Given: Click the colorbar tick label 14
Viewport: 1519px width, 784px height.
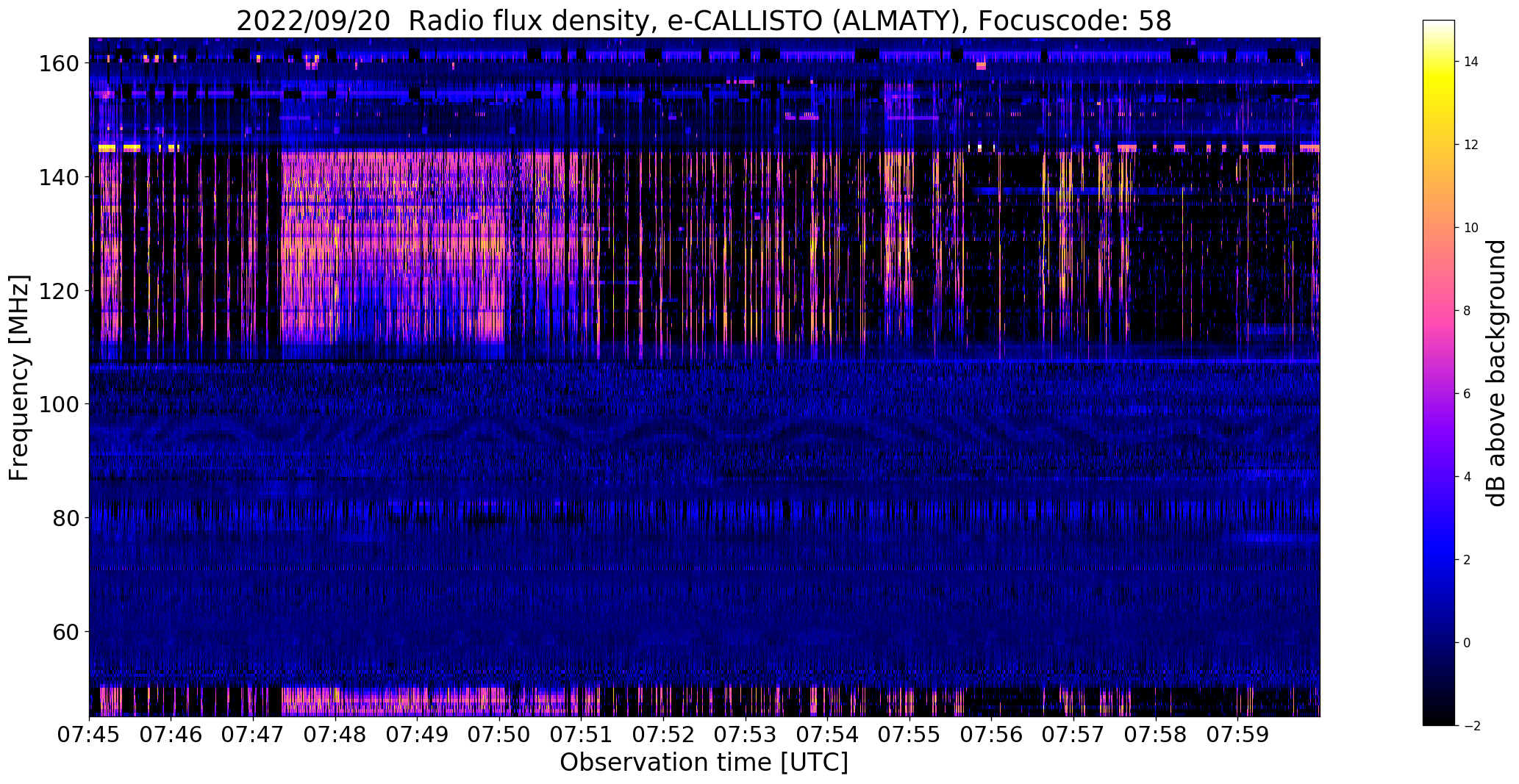Looking at the screenshot, I should pos(1471,62).
